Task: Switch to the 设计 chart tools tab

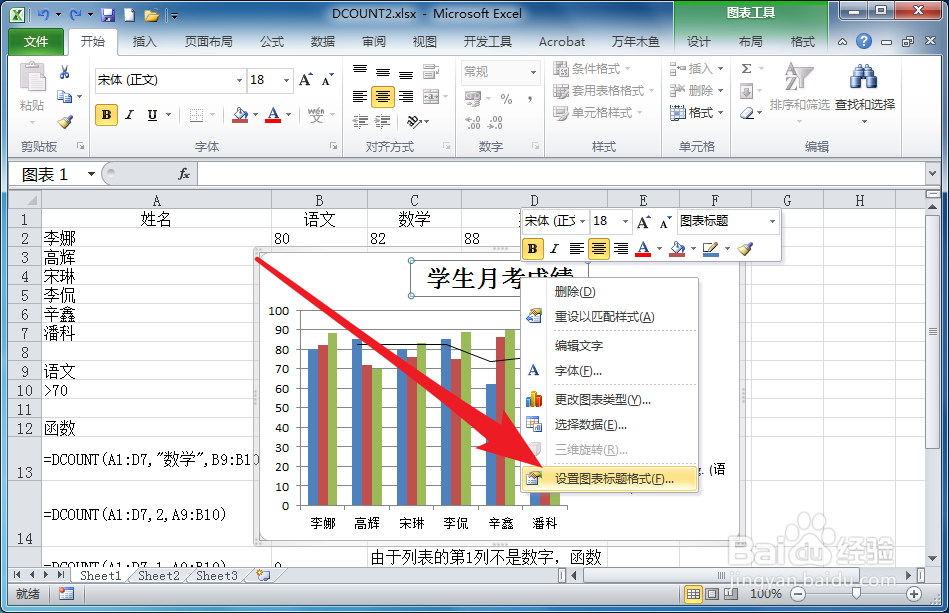Action: [x=698, y=41]
